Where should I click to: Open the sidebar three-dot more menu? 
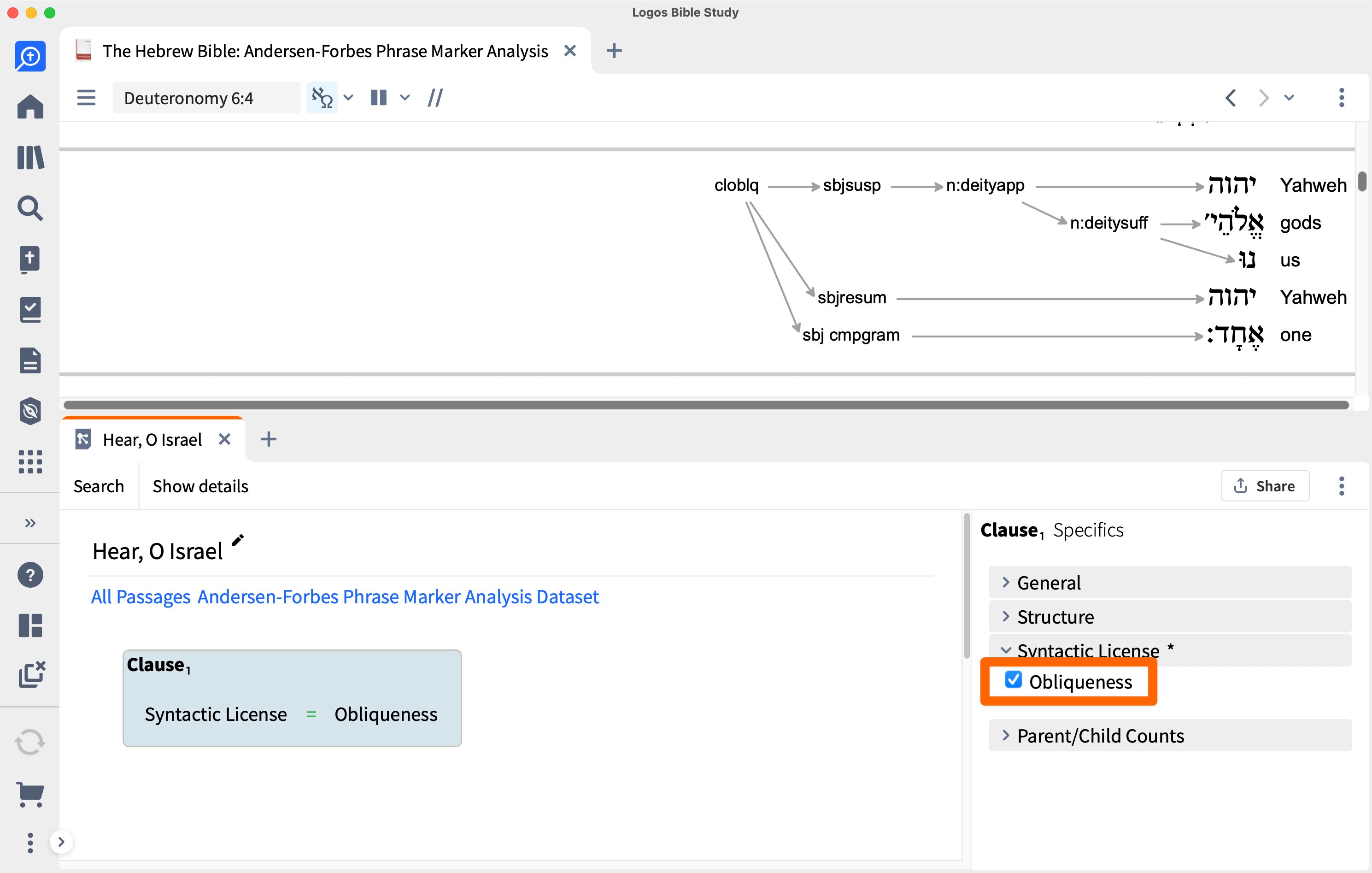[30, 843]
